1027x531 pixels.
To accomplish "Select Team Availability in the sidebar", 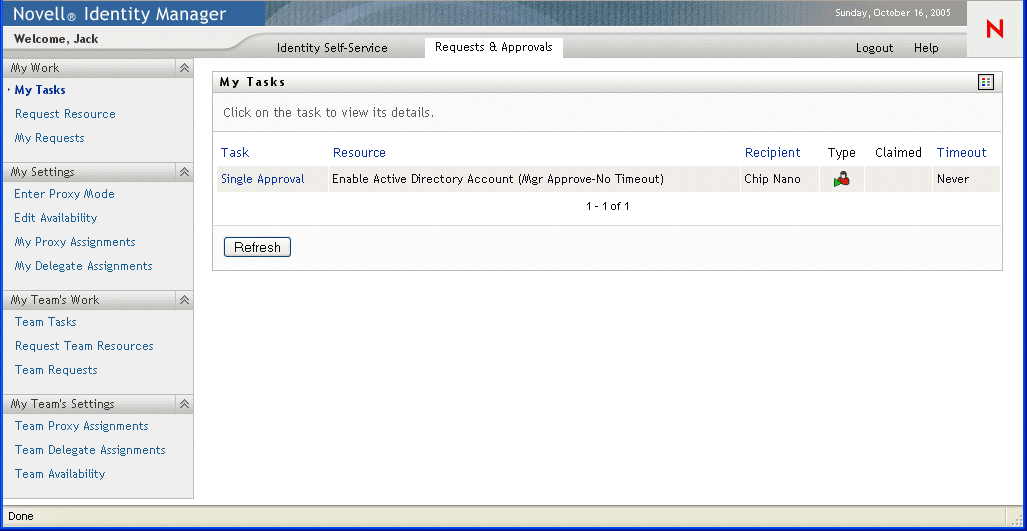I will click(60, 474).
